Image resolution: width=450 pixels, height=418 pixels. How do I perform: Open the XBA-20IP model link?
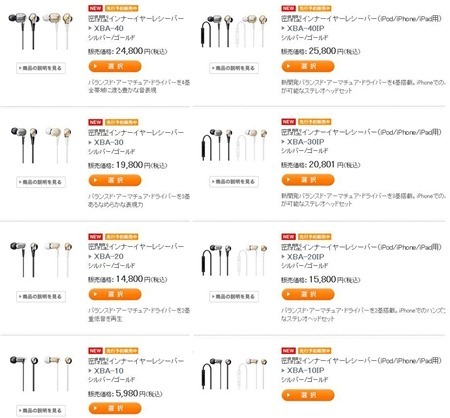click(305, 257)
